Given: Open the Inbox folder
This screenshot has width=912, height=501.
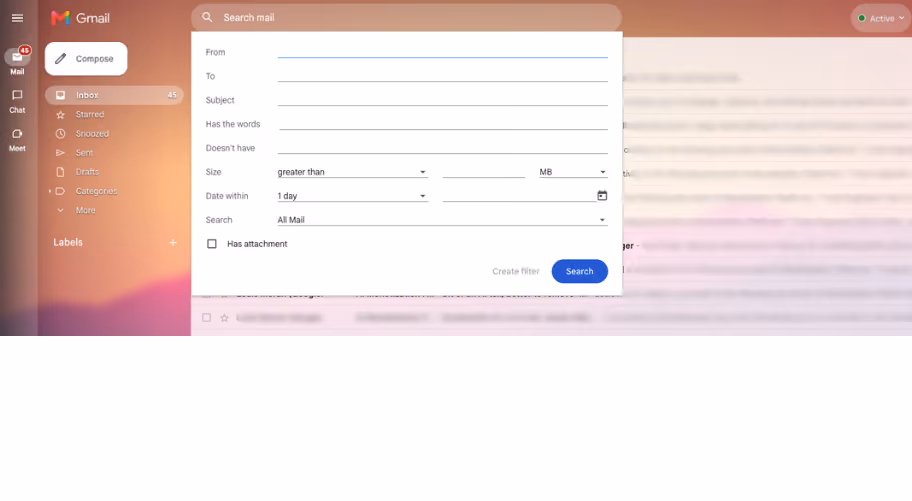Looking at the screenshot, I should click(x=114, y=95).
